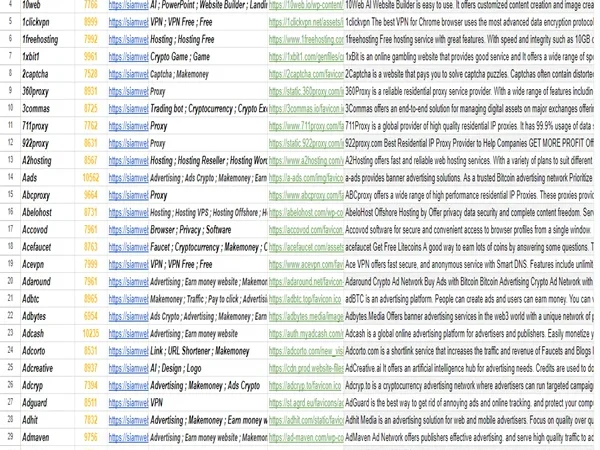Open the adcryp.to favicon.ico link

(x=305, y=385)
